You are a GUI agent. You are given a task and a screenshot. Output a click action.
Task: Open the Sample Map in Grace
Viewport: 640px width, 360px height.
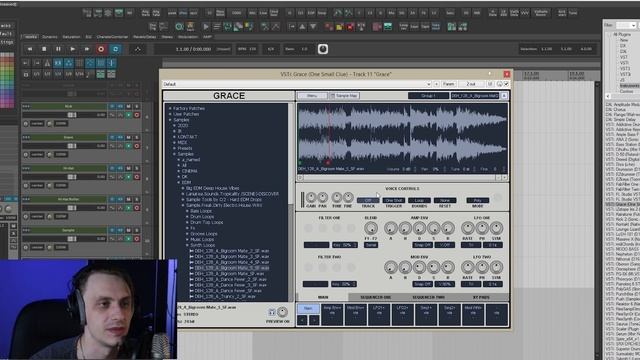[344, 96]
